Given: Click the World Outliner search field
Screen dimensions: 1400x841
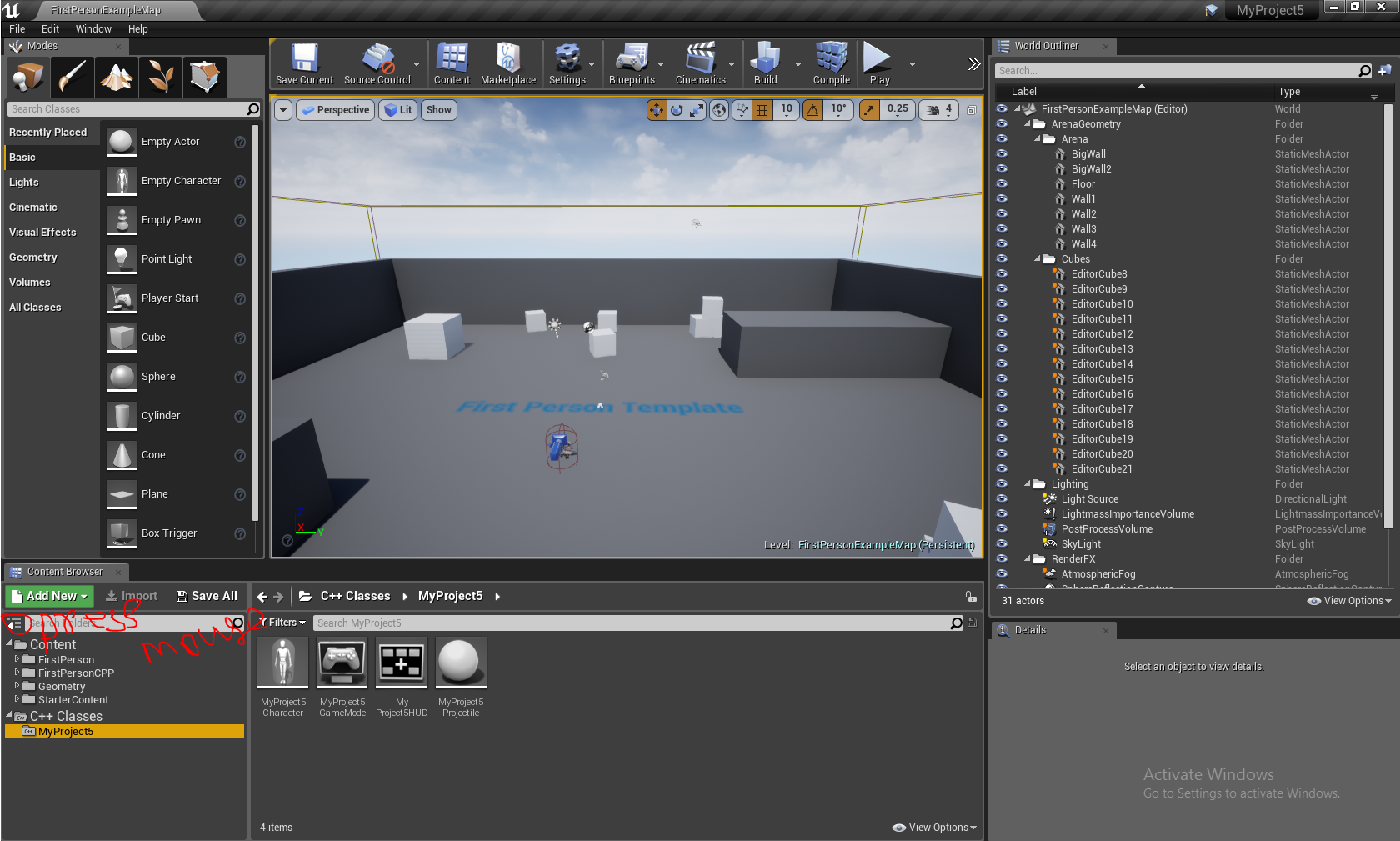Looking at the screenshot, I should click(1183, 71).
